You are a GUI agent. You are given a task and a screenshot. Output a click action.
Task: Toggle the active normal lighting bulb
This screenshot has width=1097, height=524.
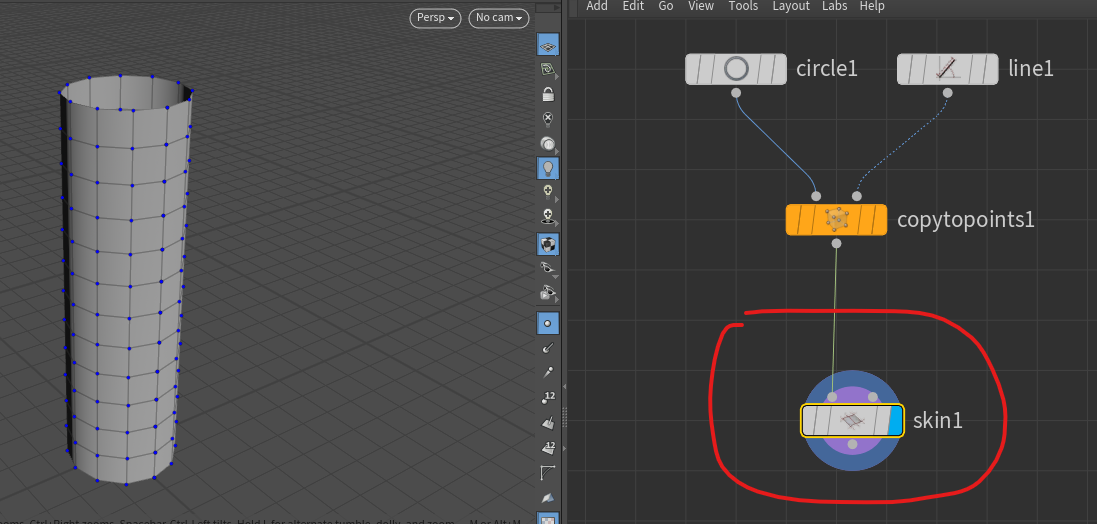(548, 168)
